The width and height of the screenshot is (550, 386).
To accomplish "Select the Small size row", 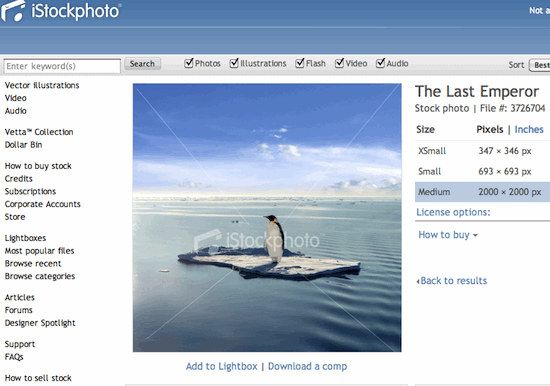I will point(482,171).
